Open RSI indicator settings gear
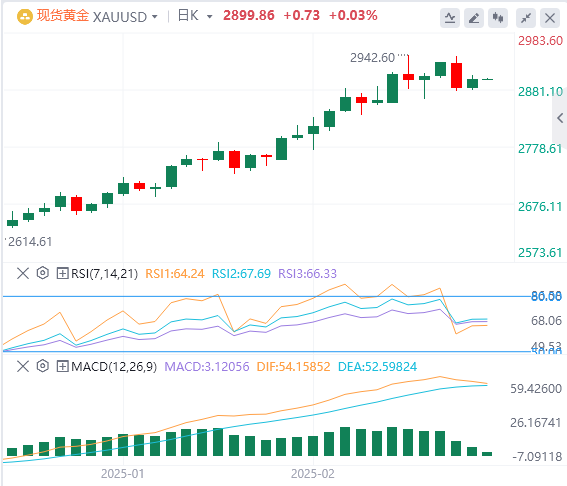This screenshot has width=567, height=486. 43,273
